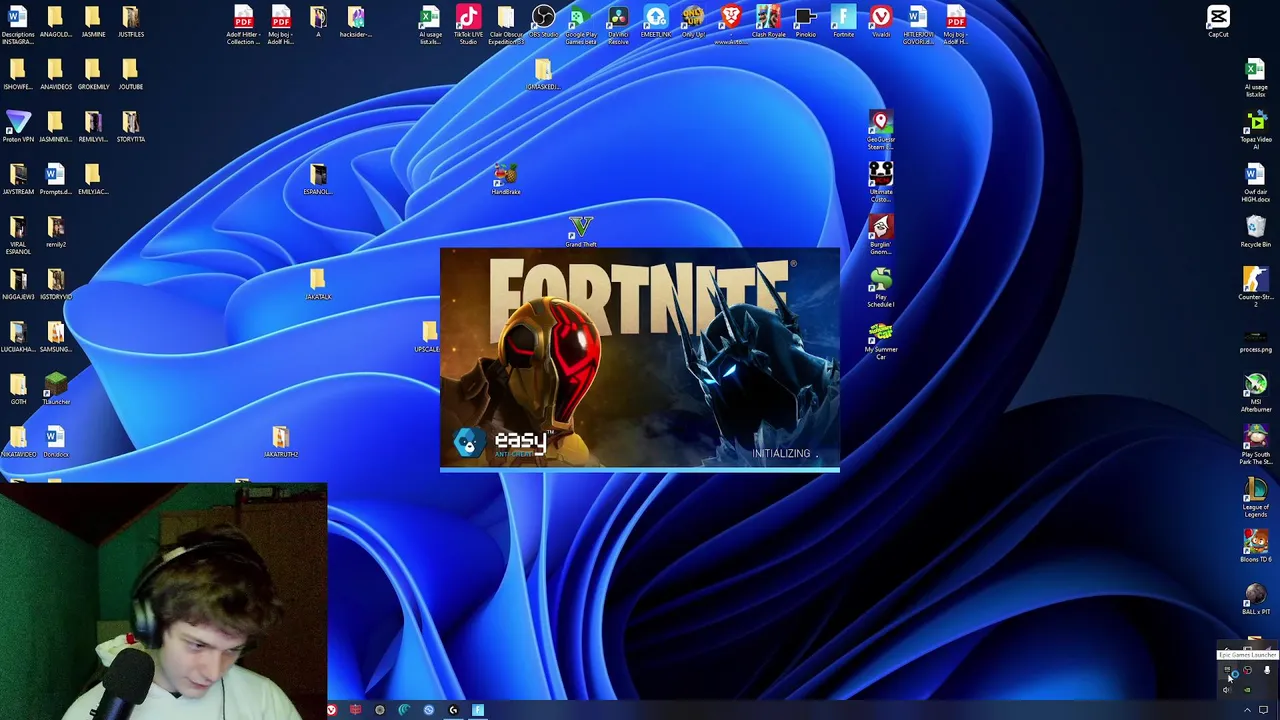Open the GROKEMILY folder
This screenshot has width=1280, height=720.
click(93, 74)
